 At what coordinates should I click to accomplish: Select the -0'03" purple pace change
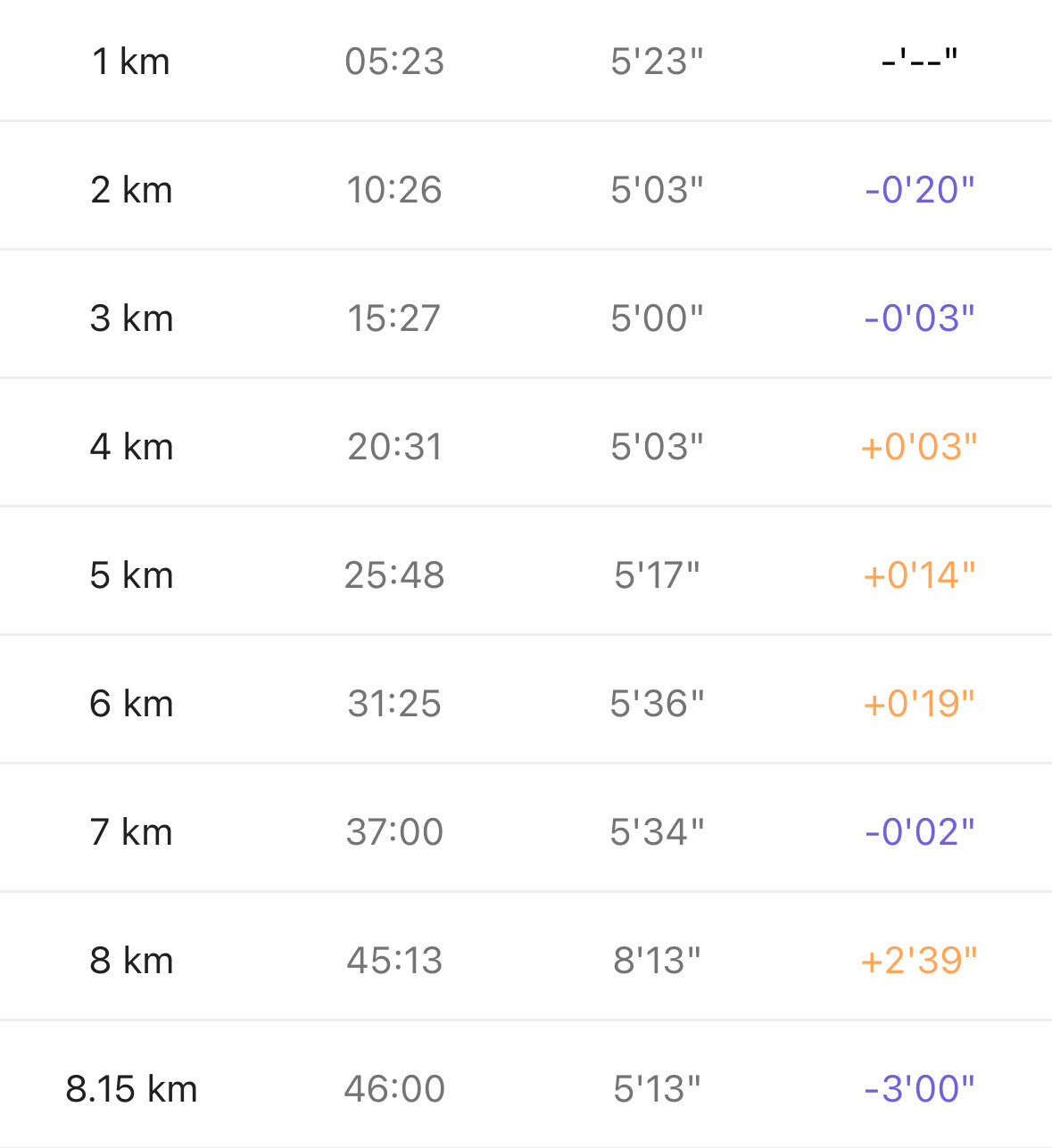pyautogui.click(x=919, y=318)
